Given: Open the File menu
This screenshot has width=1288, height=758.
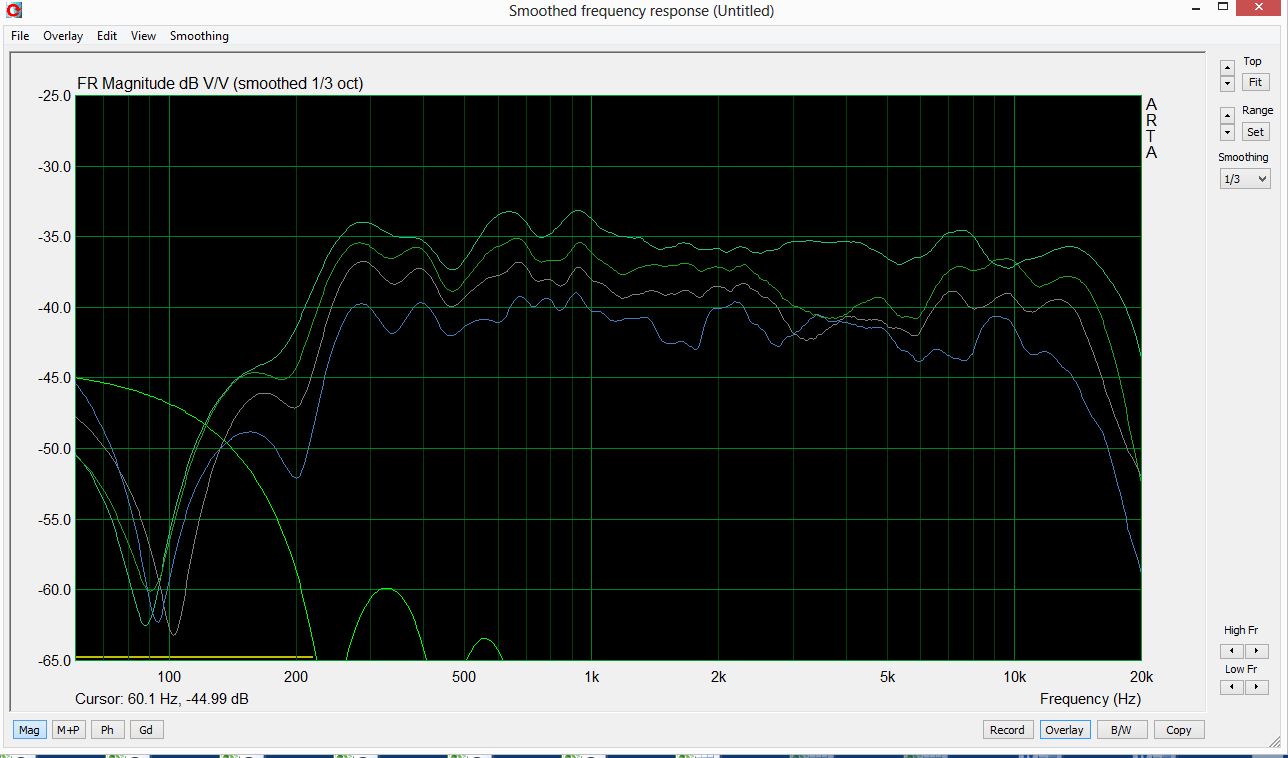Looking at the screenshot, I should [20, 36].
